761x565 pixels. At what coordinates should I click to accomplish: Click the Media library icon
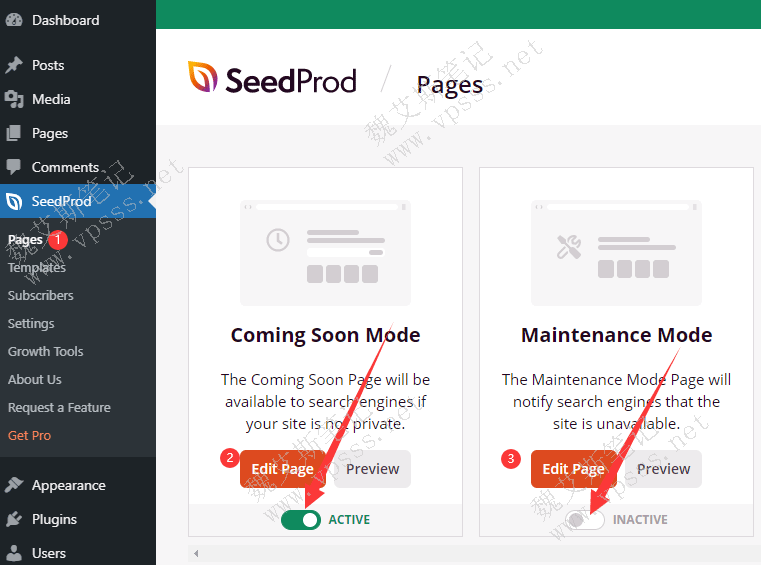click(14, 99)
